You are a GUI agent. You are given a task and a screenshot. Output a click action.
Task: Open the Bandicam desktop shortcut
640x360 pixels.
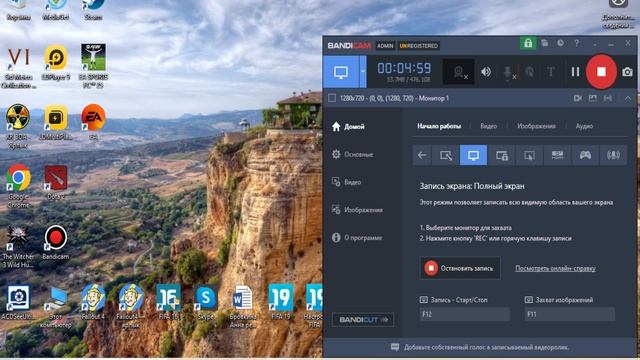pyautogui.click(x=56, y=242)
